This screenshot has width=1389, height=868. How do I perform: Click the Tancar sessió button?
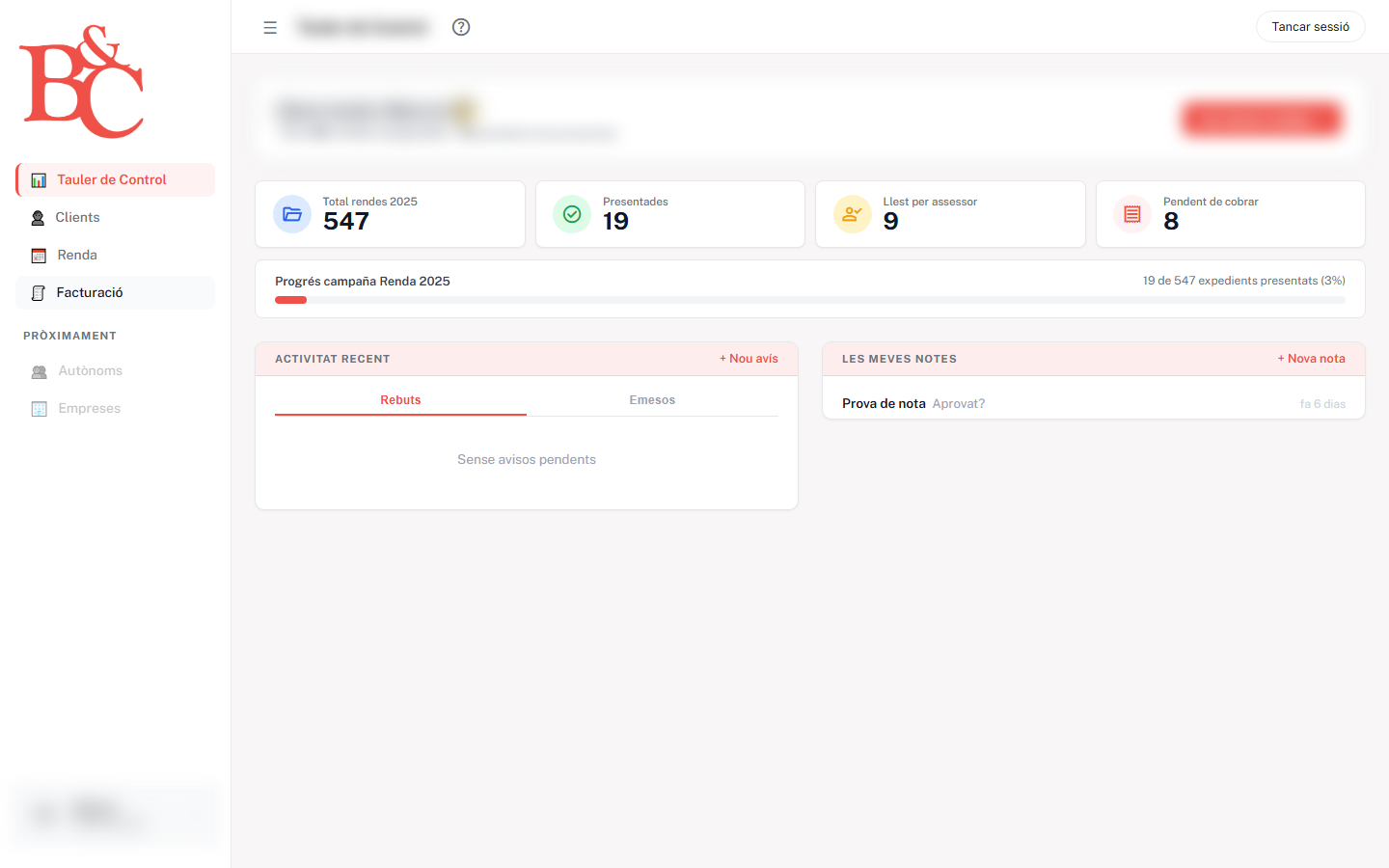point(1310,26)
